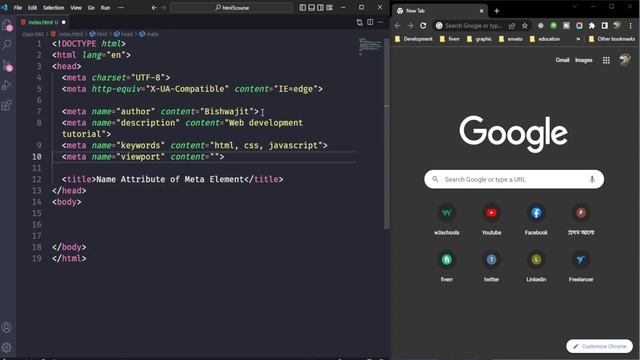Image resolution: width=640 pixels, height=360 pixels.
Task: Toggle the primary side bar layout icon
Action: point(302,7)
